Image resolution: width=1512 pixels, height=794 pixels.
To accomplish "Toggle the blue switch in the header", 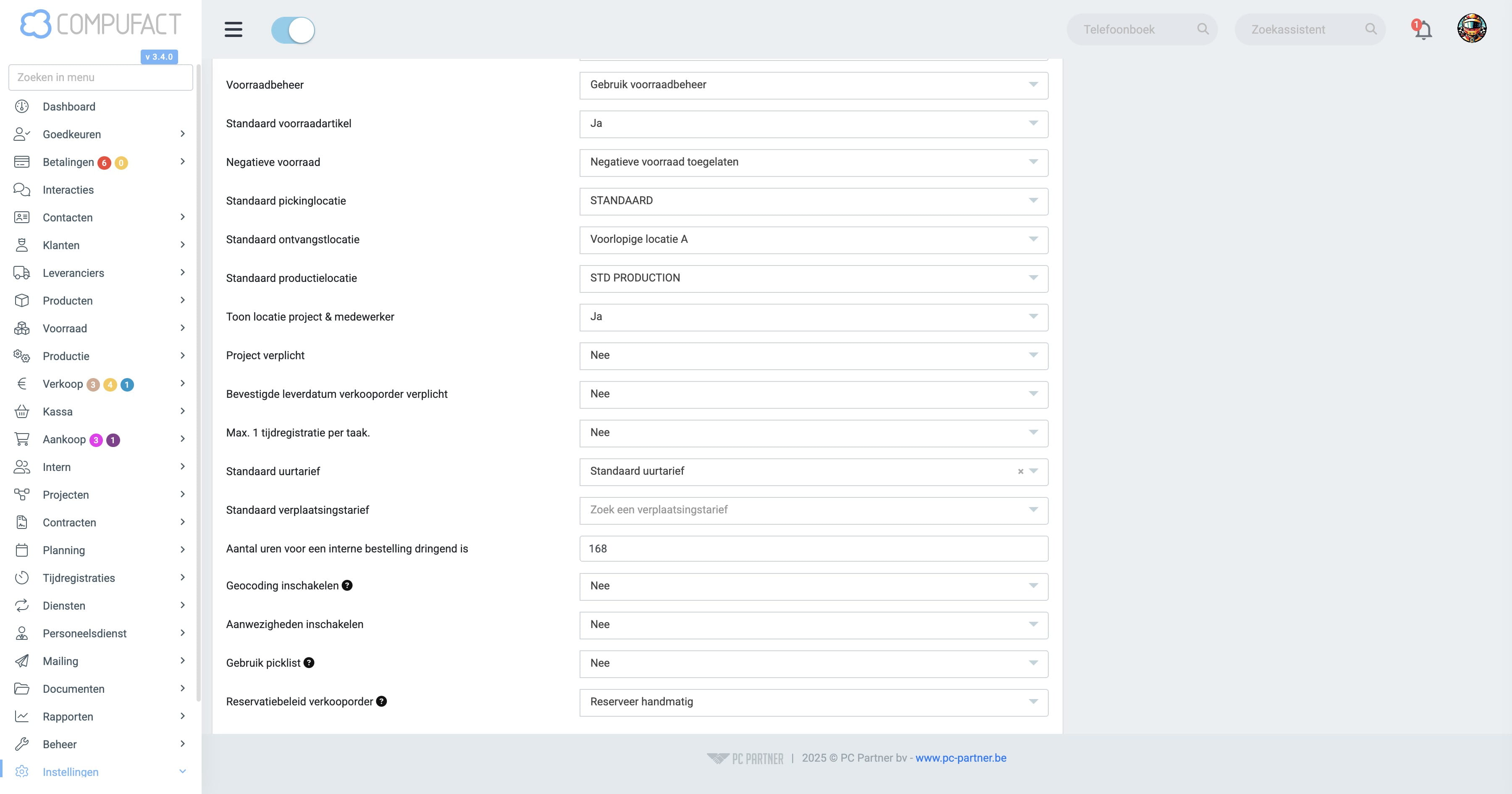I will point(293,30).
